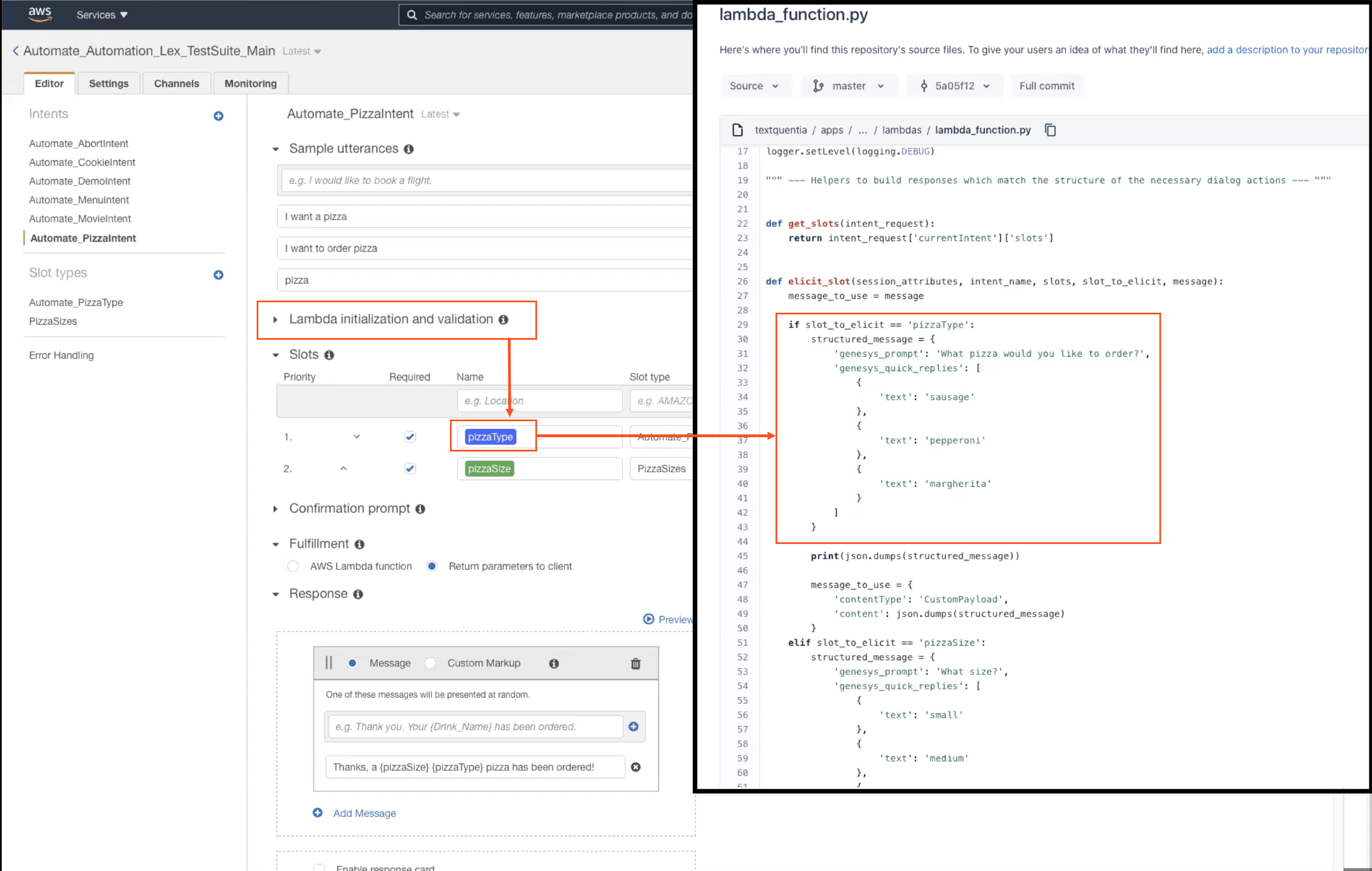Select the AWS Lambda function radio button
Screen dimensions: 1372x871
pos(293,565)
